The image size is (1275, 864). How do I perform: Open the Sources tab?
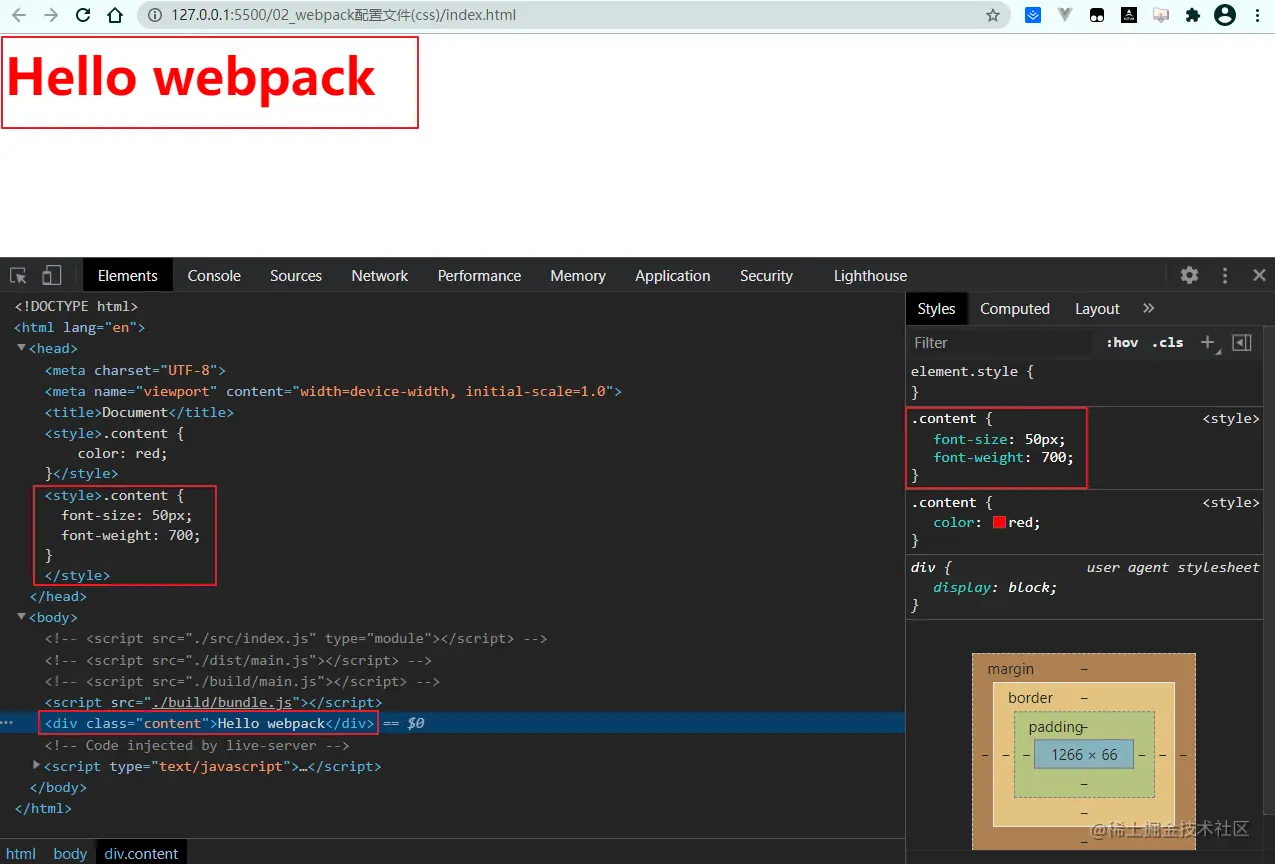296,275
